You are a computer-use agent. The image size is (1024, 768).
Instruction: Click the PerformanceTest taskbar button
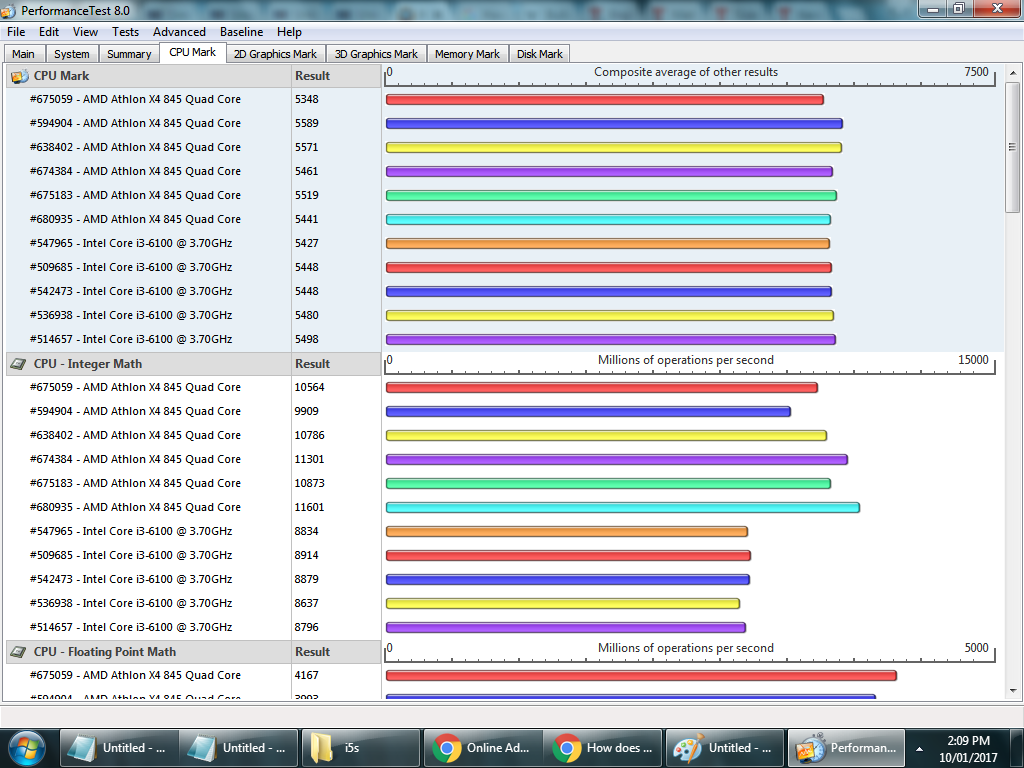click(846, 748)
